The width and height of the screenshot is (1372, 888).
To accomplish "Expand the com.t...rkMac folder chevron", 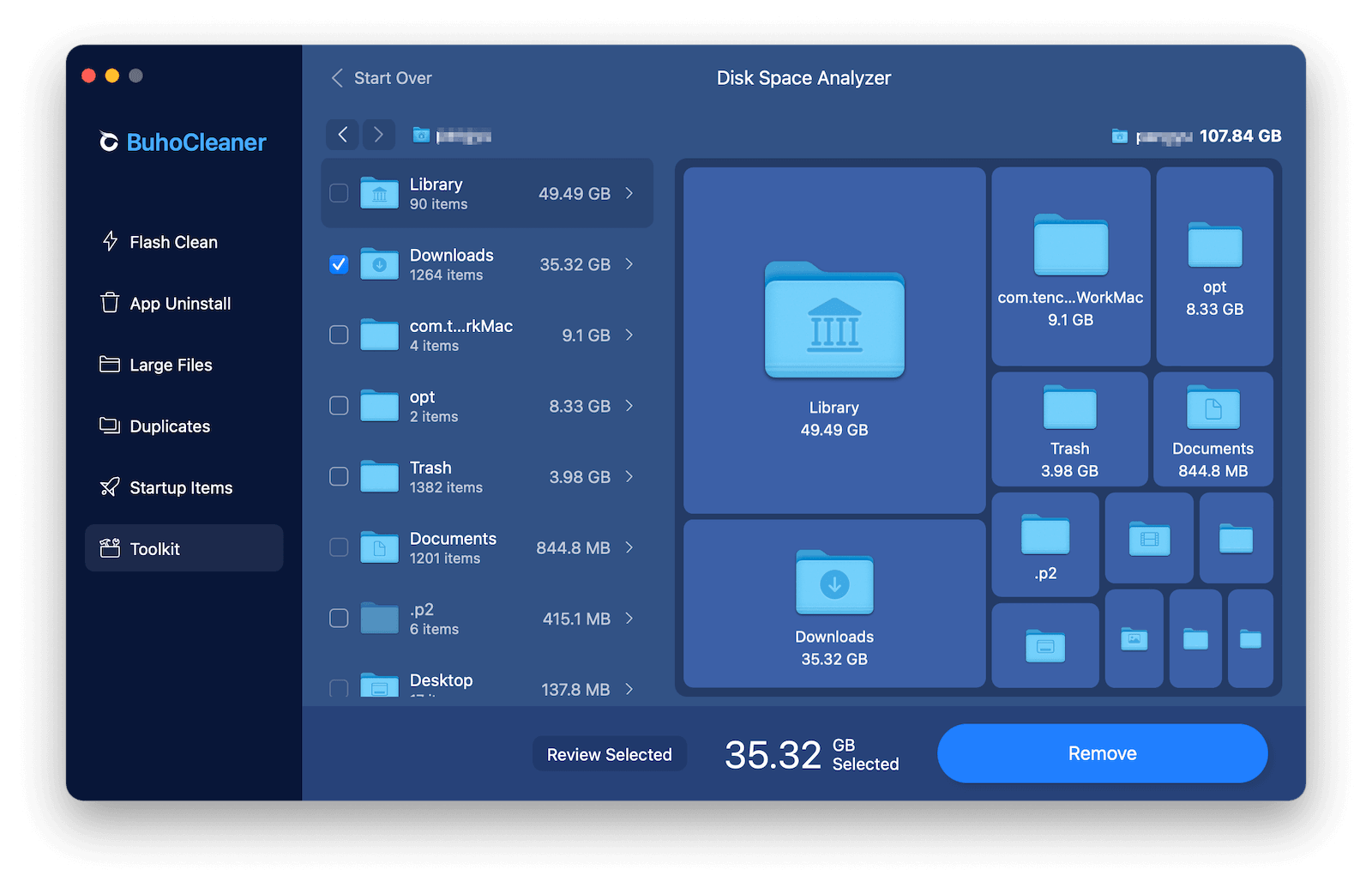I will click(629, 335).
